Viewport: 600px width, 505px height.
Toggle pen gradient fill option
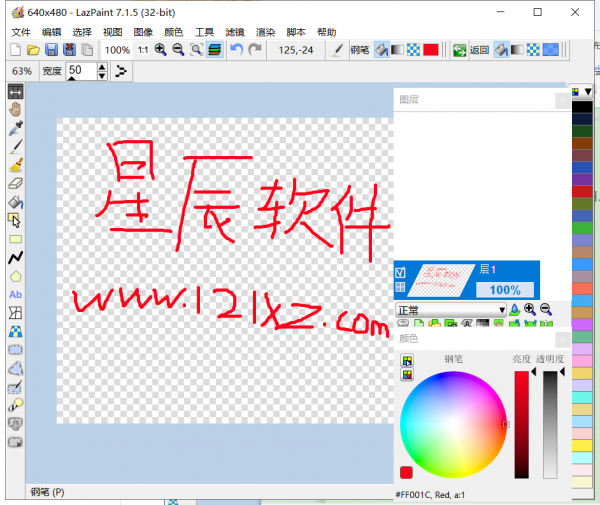point(397,50)
